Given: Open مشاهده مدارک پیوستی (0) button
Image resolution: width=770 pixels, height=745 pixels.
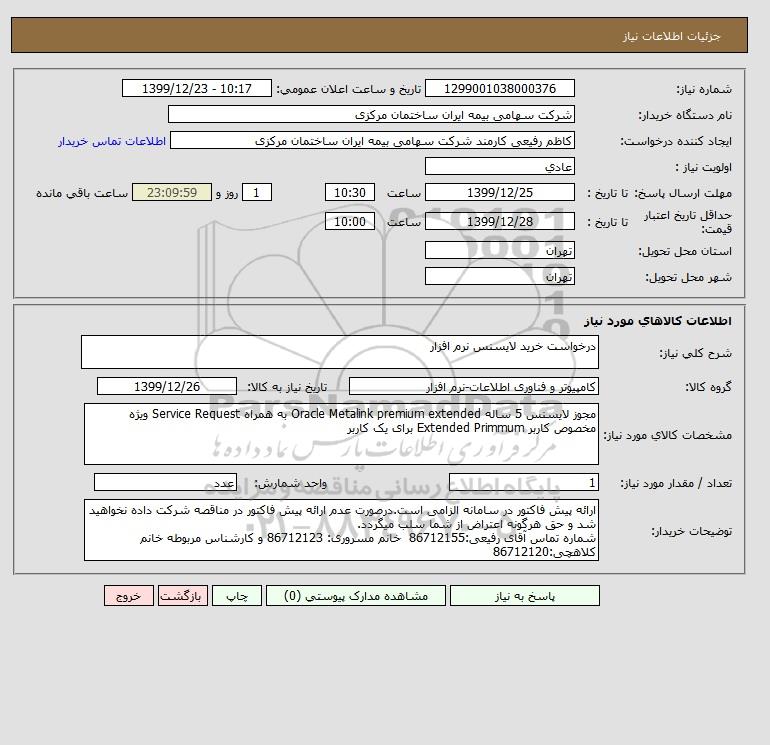Looking at the screenshot, I should click(x=356, y=596).
